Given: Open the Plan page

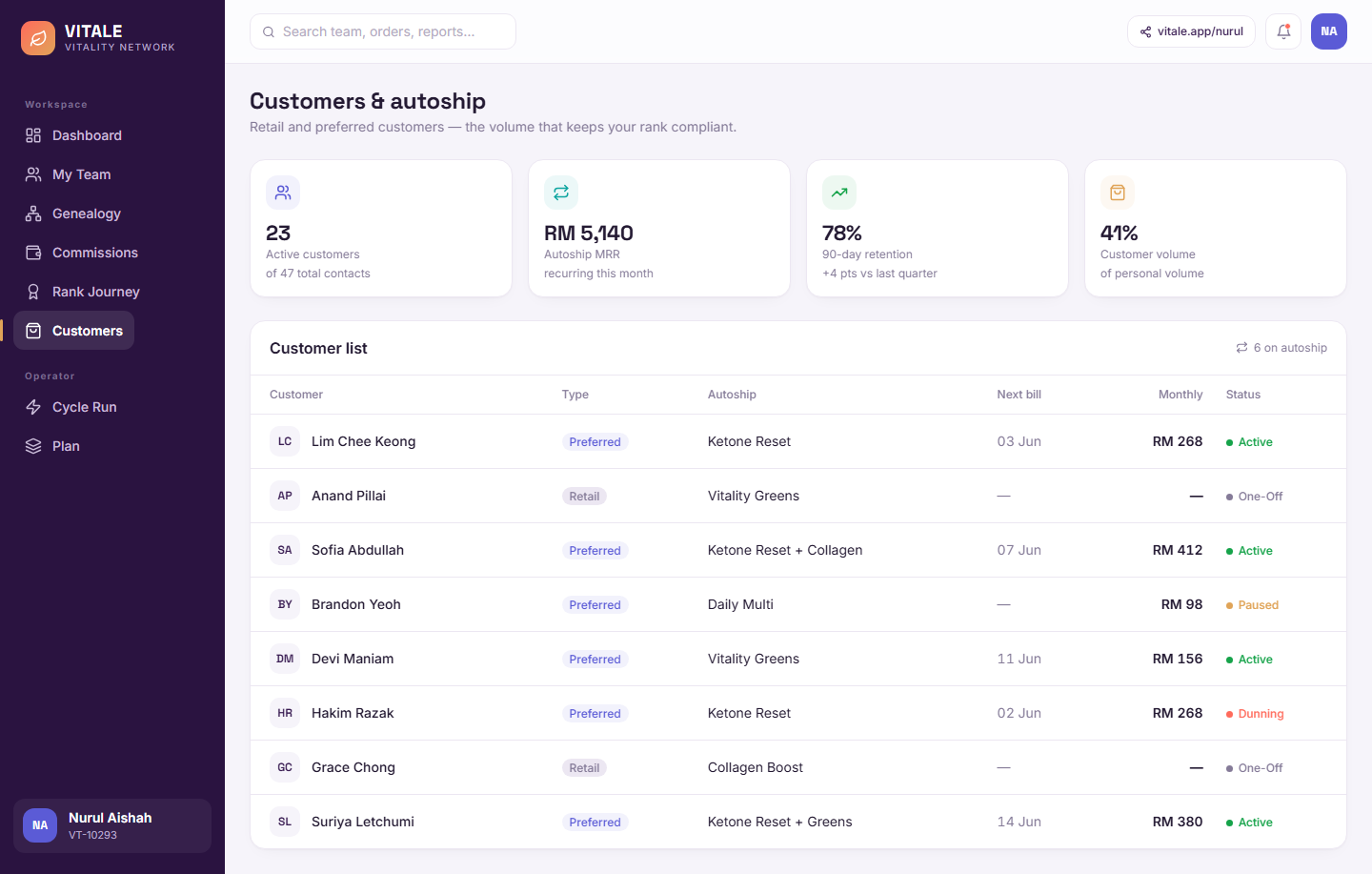Looking at the screenshot, I should [x=52, y=446].
